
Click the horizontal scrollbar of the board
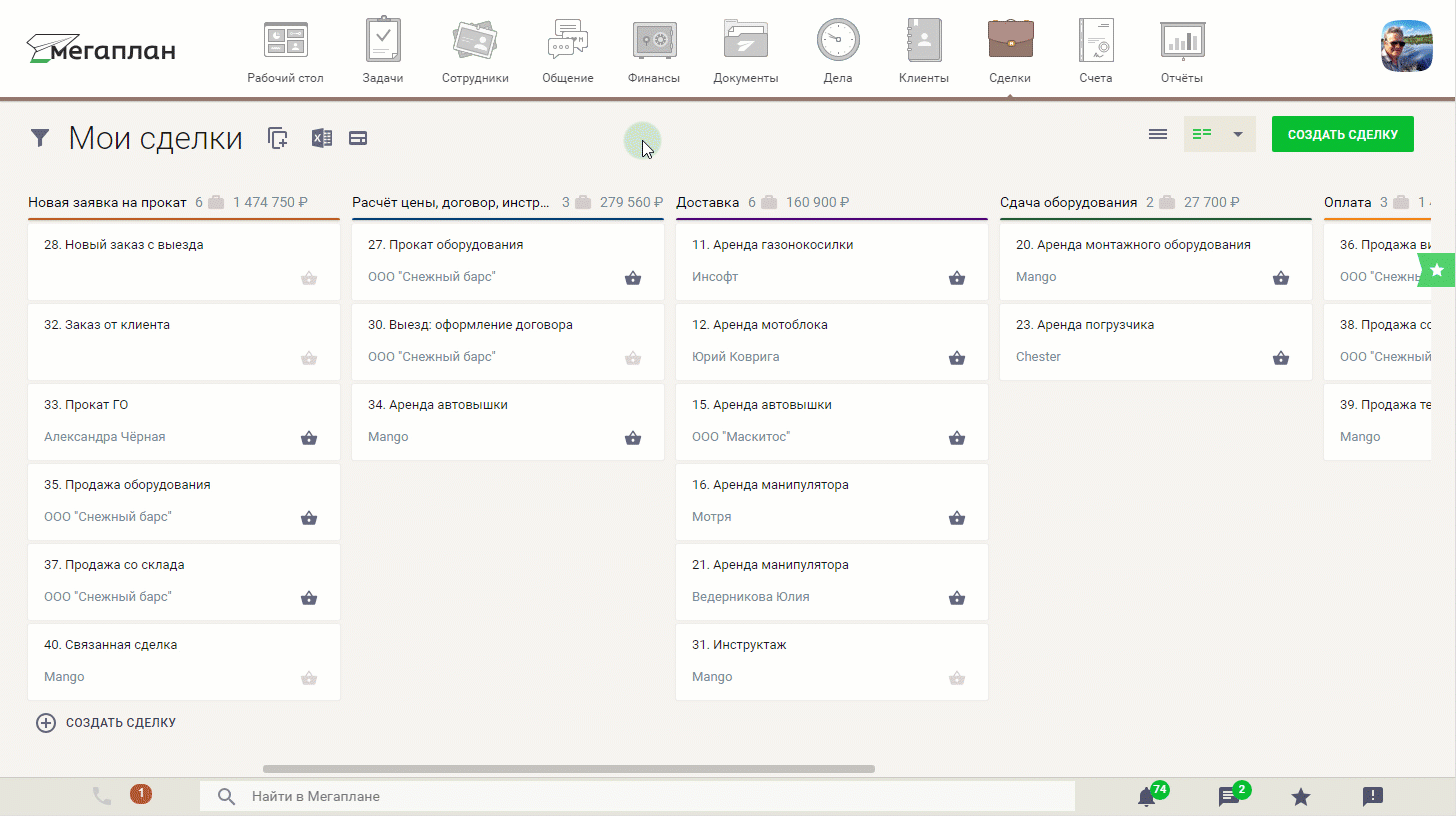pos(568,769)
